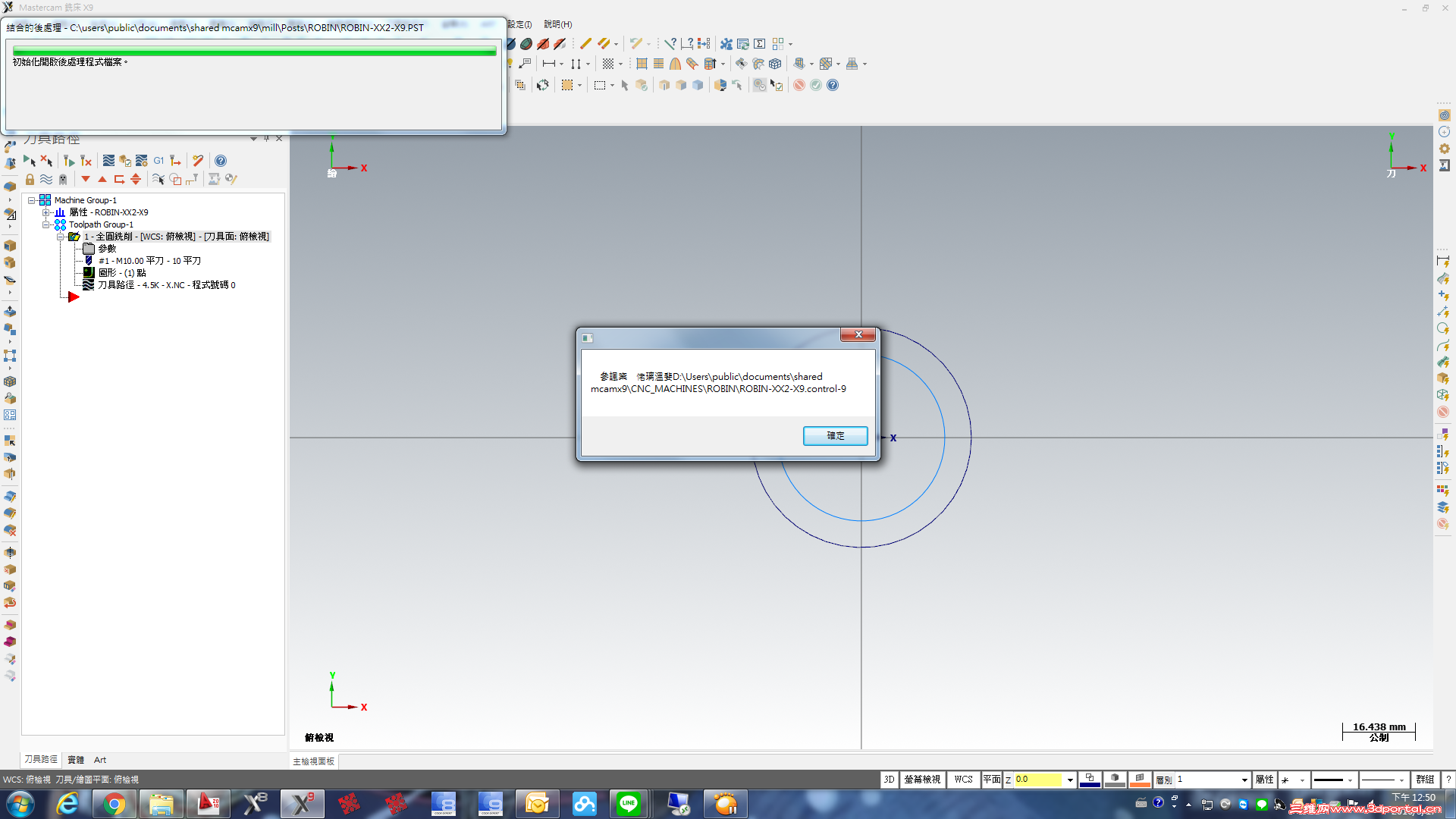Open Statistics sigma icon in toolbar
The image size is (1456, 819).
pos(759,44)
